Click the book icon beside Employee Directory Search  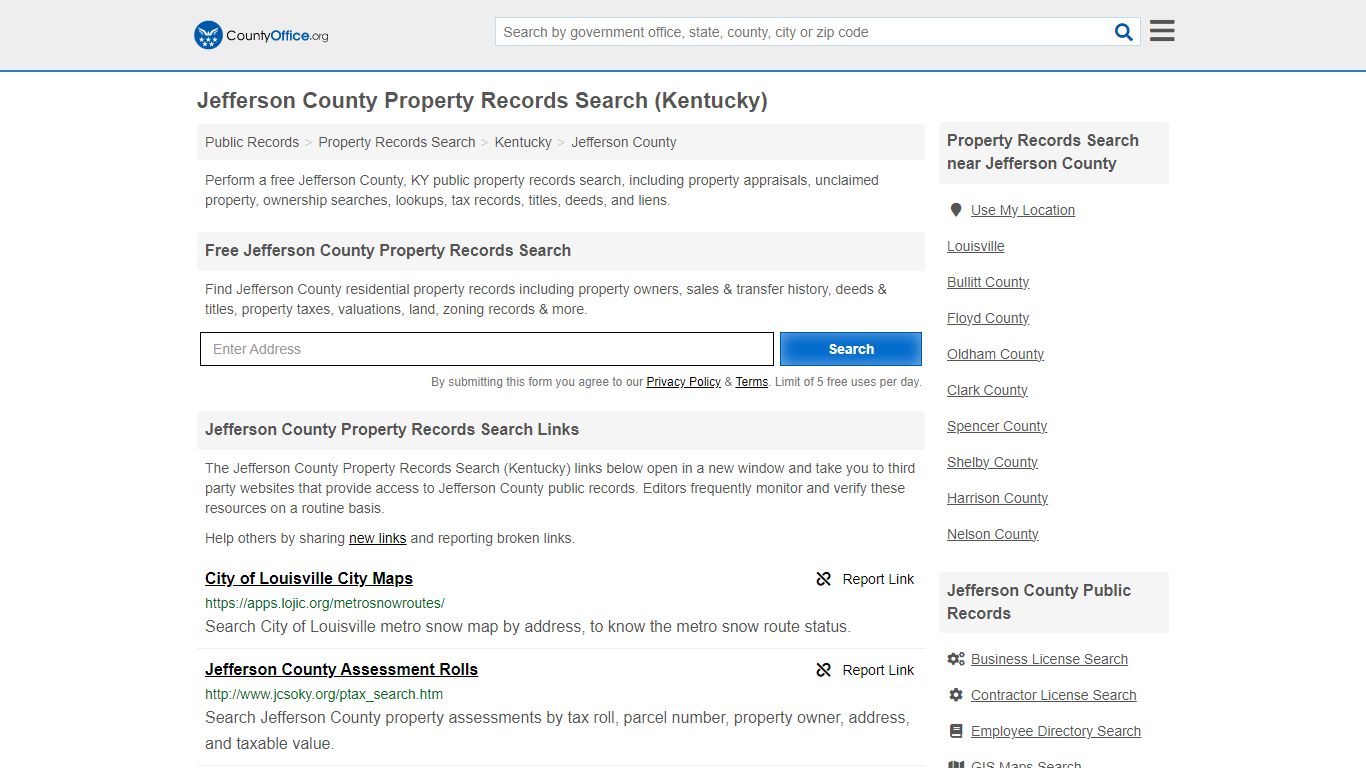956,731
